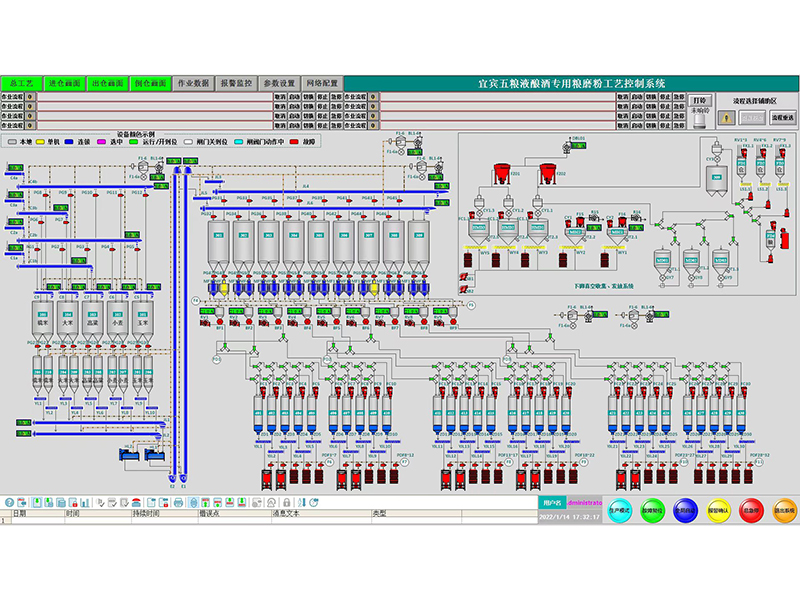Click the top-right workflow row text field
The height and width of the screenshot is (600, 800).
click(x=497, y=97)
